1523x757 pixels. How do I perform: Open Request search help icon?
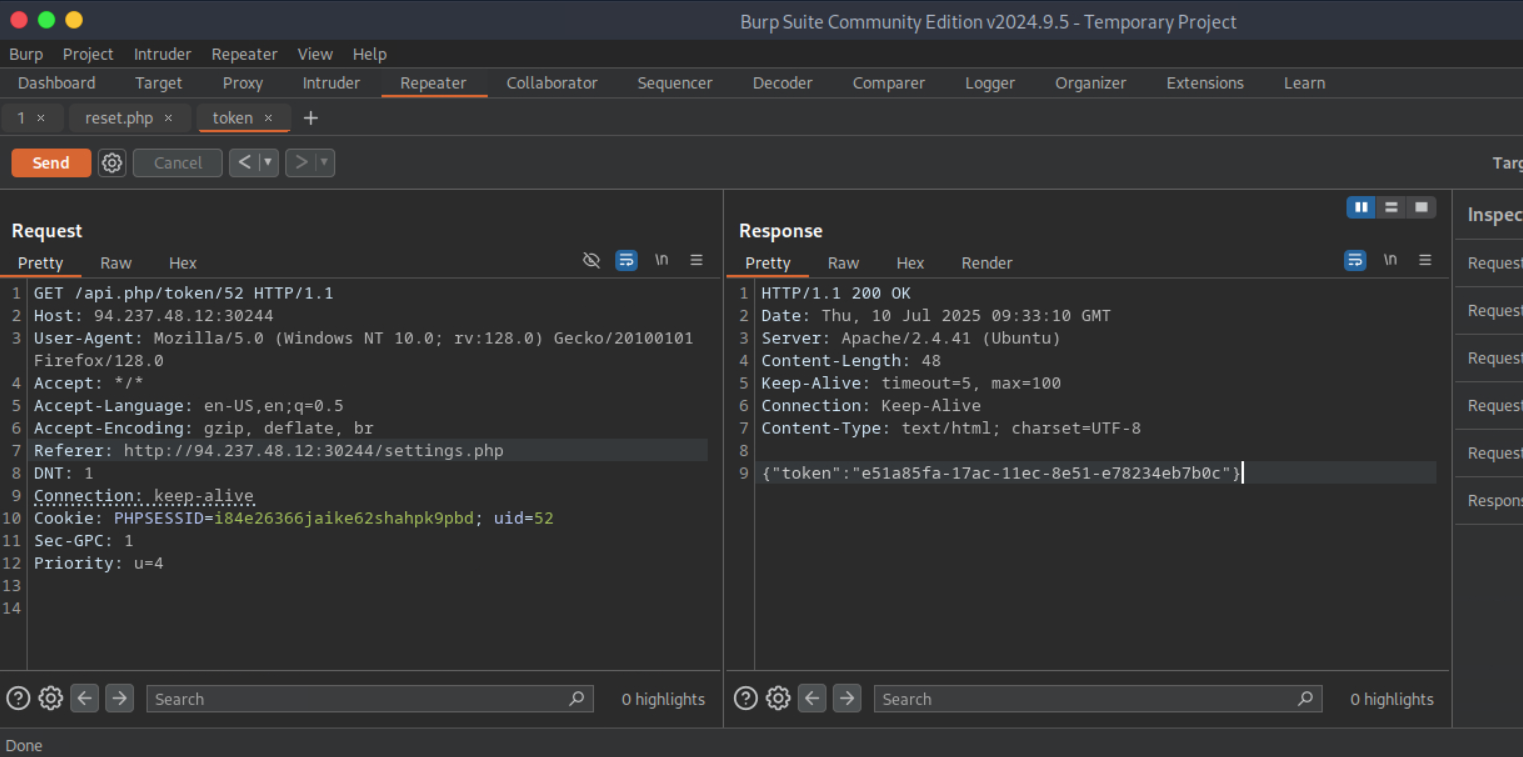pos(18,698)
